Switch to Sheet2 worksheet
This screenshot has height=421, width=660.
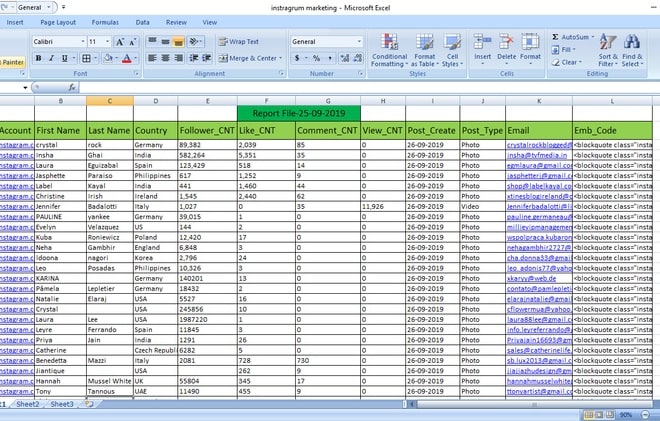[x=28, y=404]
